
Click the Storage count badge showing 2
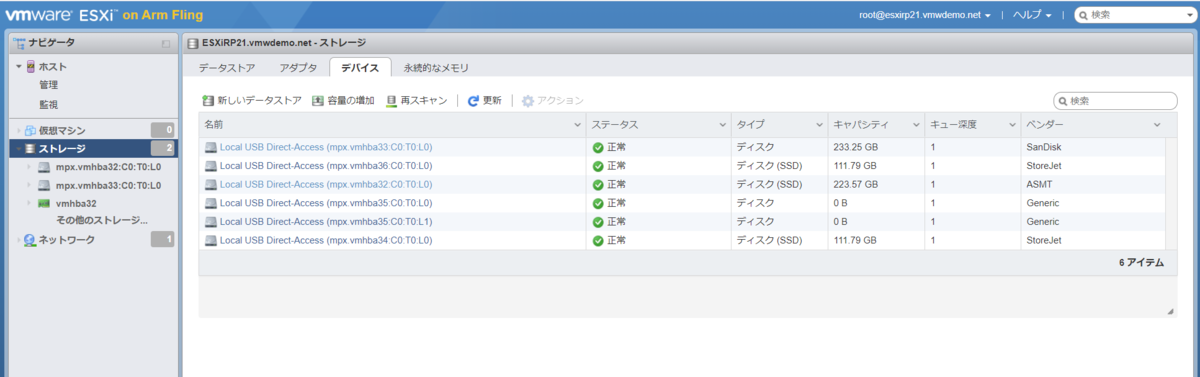163,149
